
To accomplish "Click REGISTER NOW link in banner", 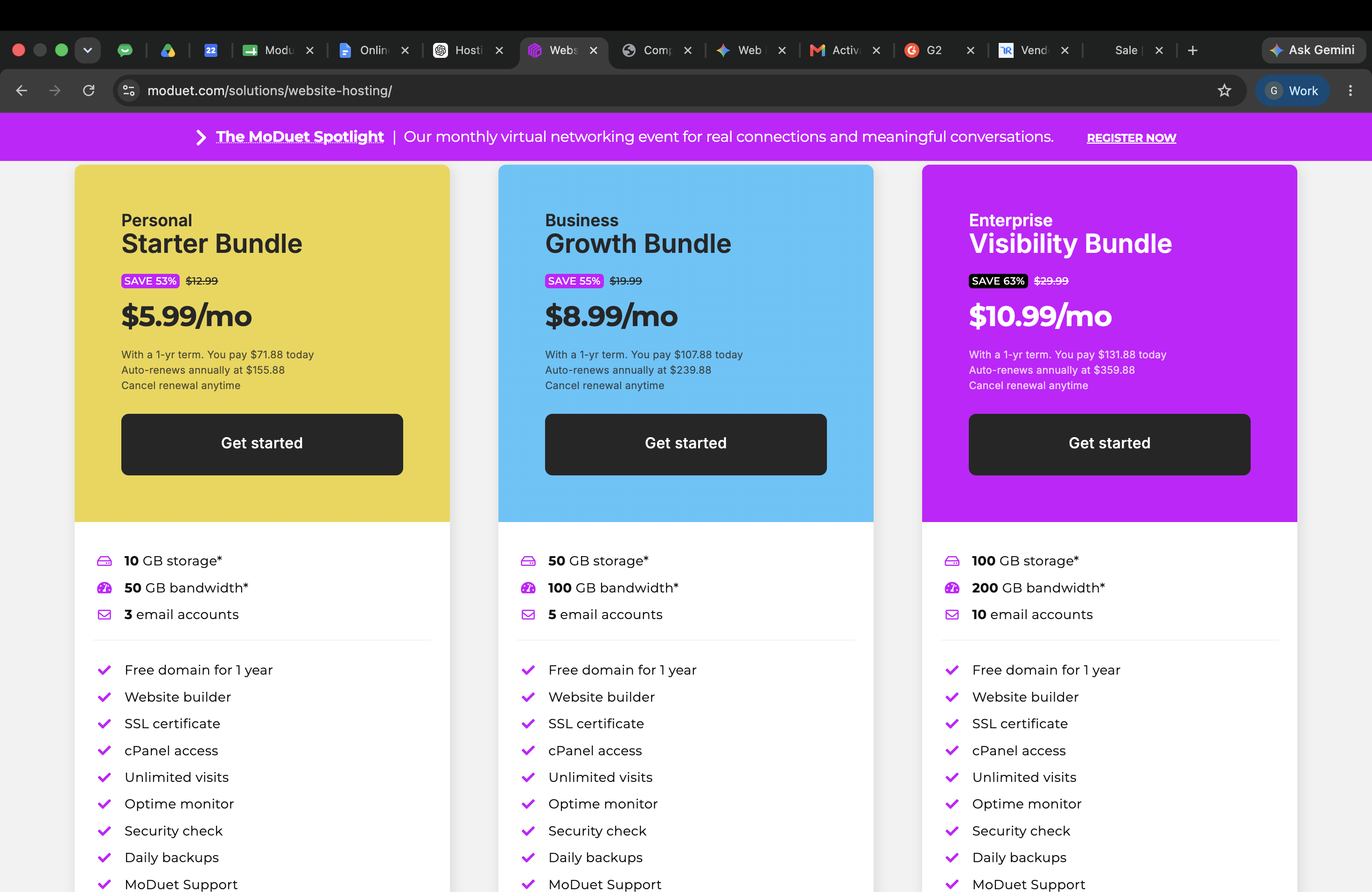I will pos(1131,138).
